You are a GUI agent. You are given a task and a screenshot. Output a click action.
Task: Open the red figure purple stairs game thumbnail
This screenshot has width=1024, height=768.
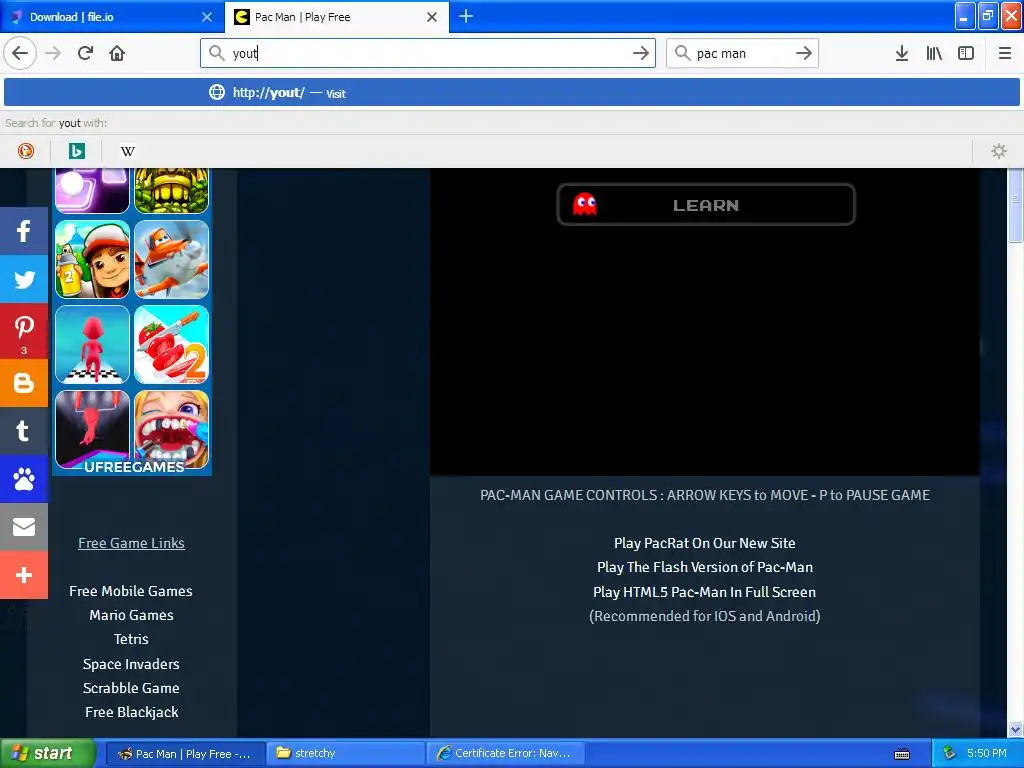tap(92, 428)
